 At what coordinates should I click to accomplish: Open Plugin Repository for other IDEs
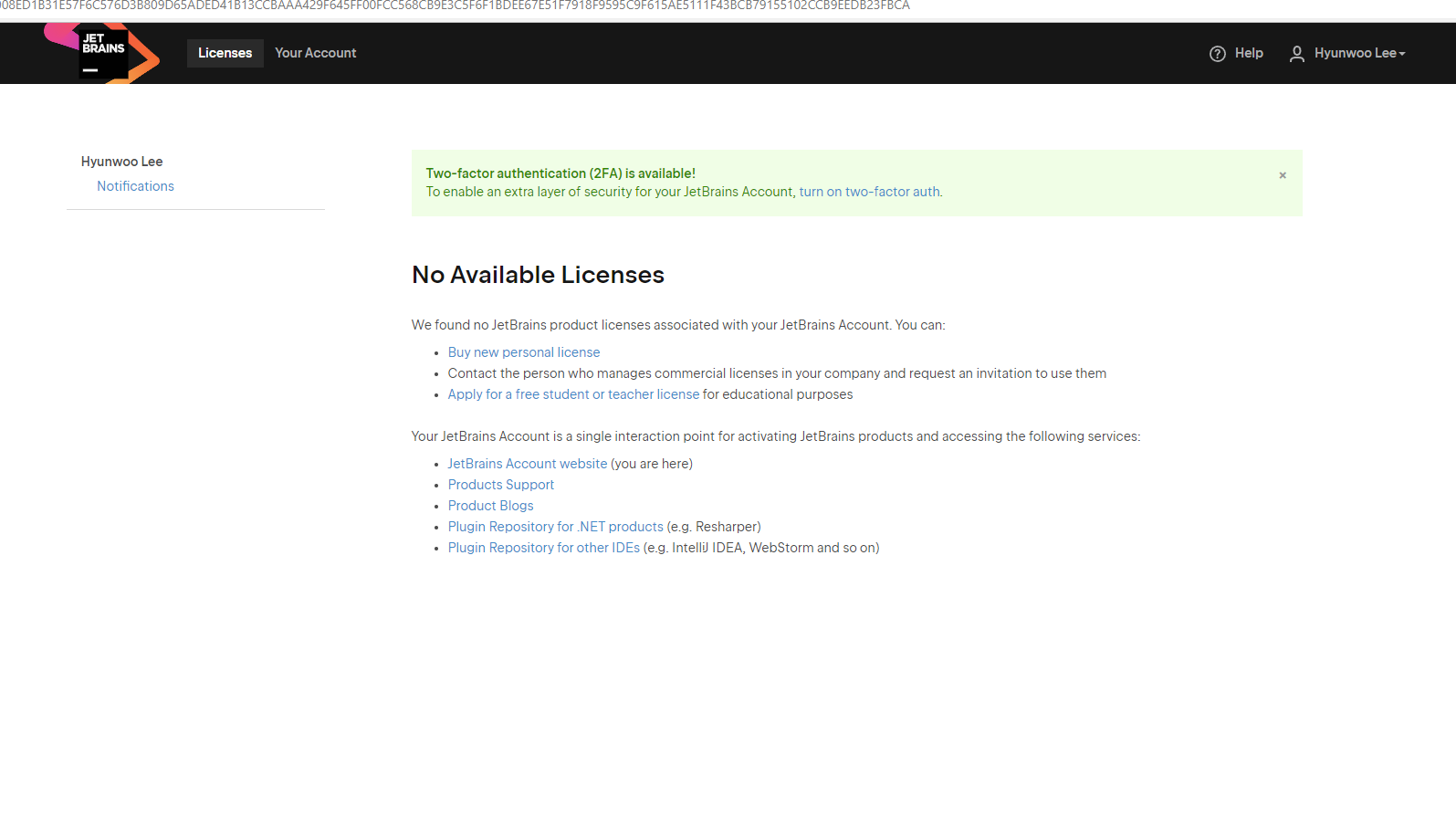coord(543,548)
